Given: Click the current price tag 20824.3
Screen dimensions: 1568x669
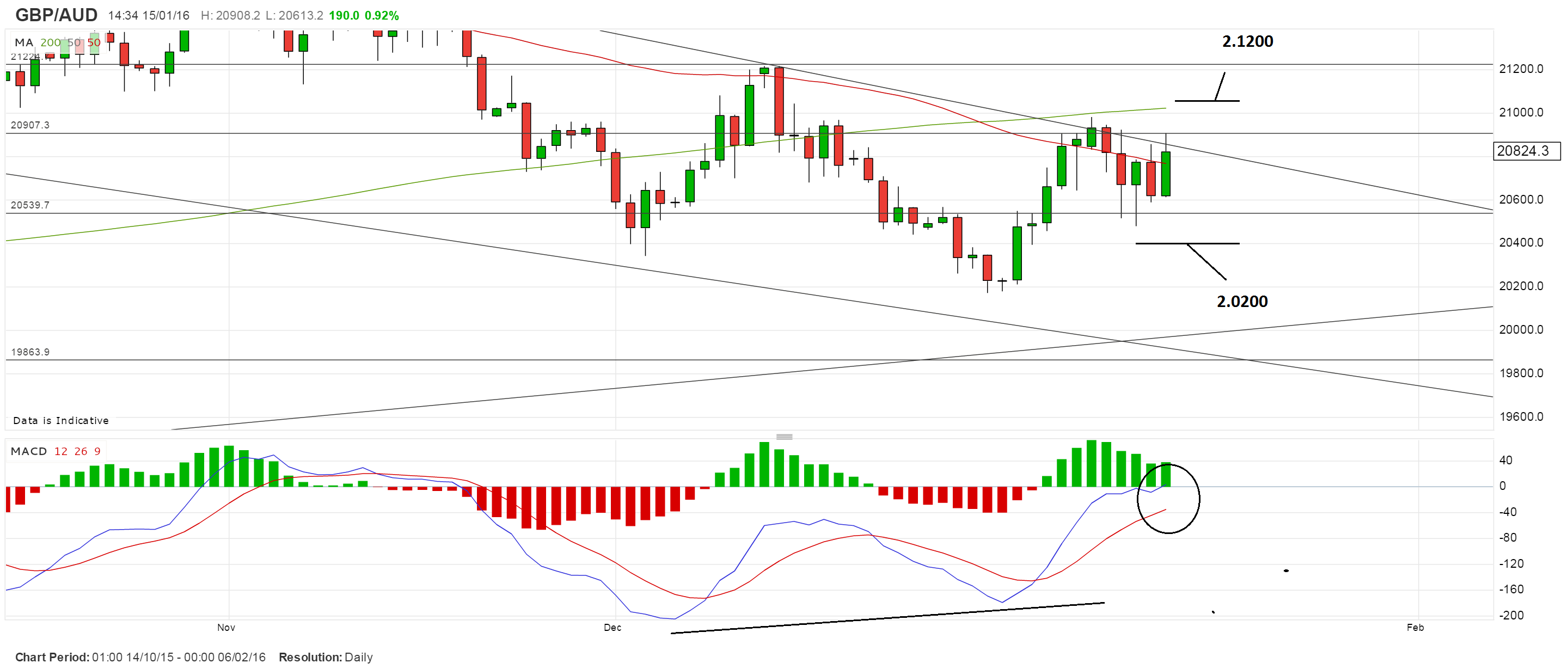Looking at the screenshot, I should [x=1526, y=151].
